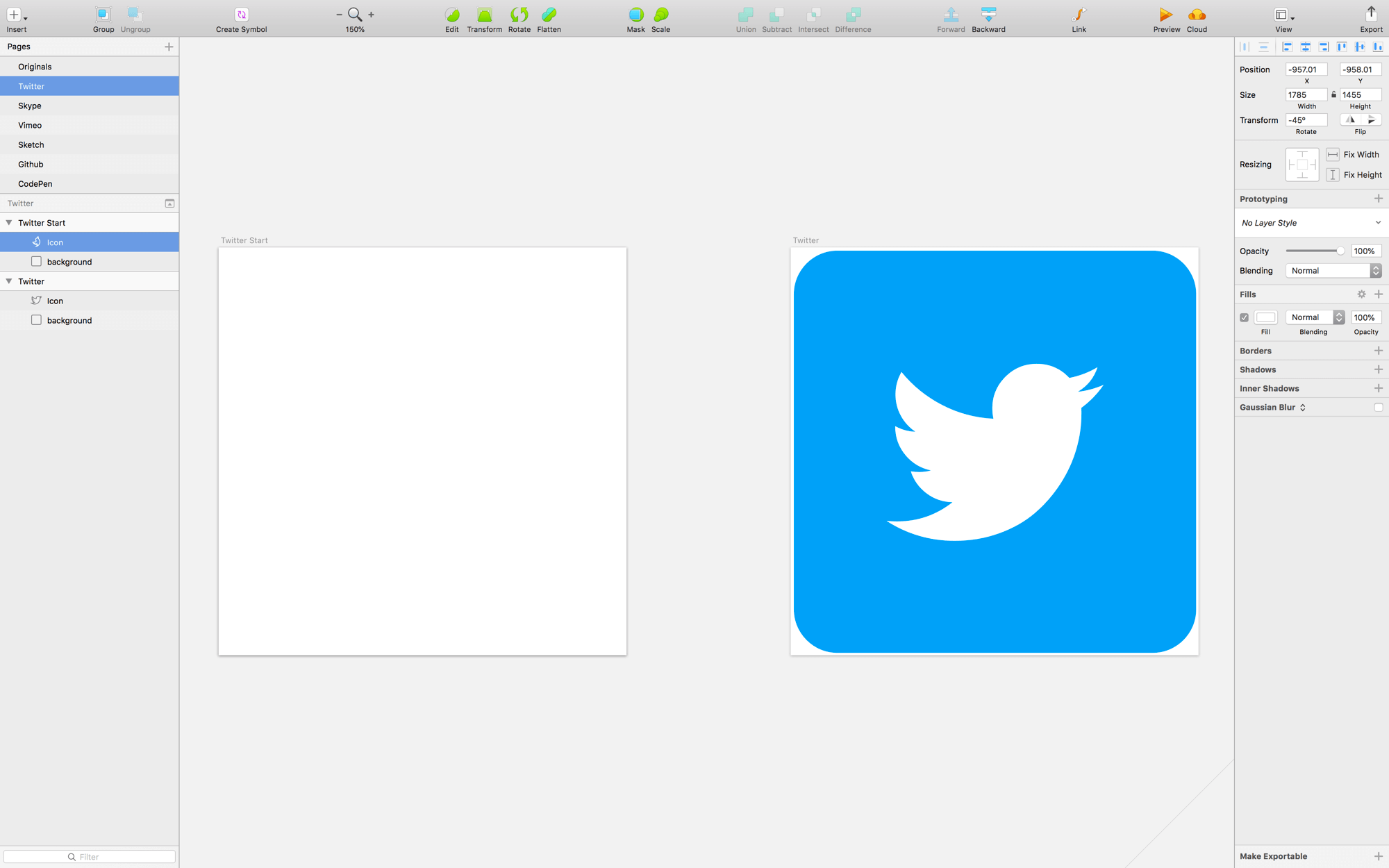1389x868 pixels.
Task: Switch to the Skype page
Action: [x=89, y=106]
